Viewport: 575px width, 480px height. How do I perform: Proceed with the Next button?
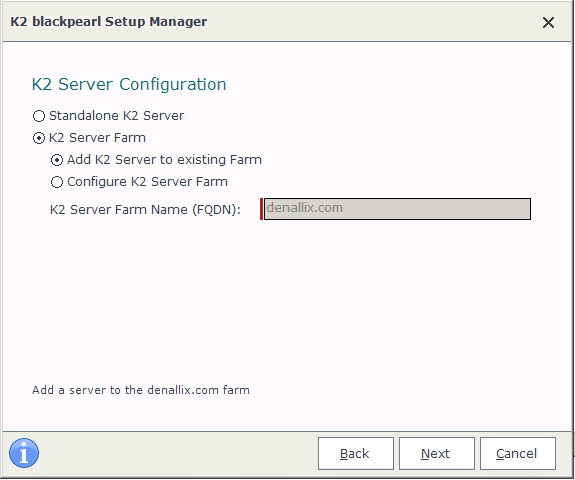coord(437,453)
